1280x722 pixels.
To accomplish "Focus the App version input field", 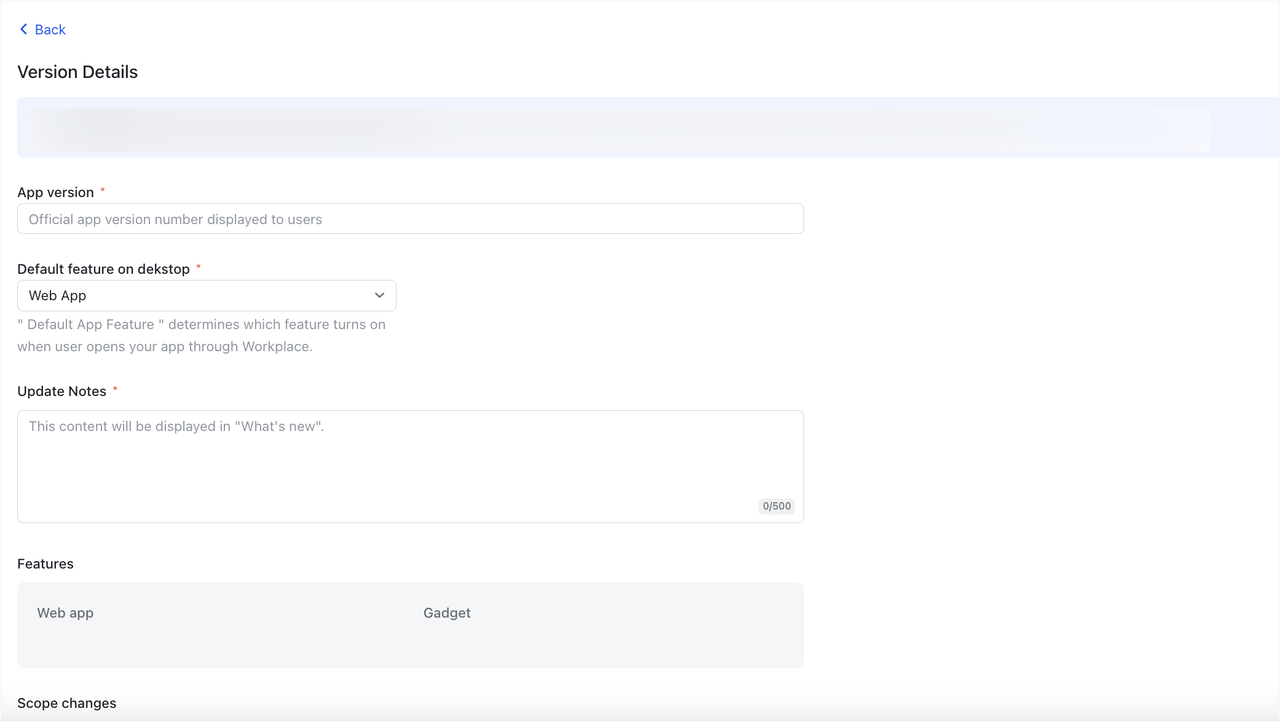I will click(410, 219).
